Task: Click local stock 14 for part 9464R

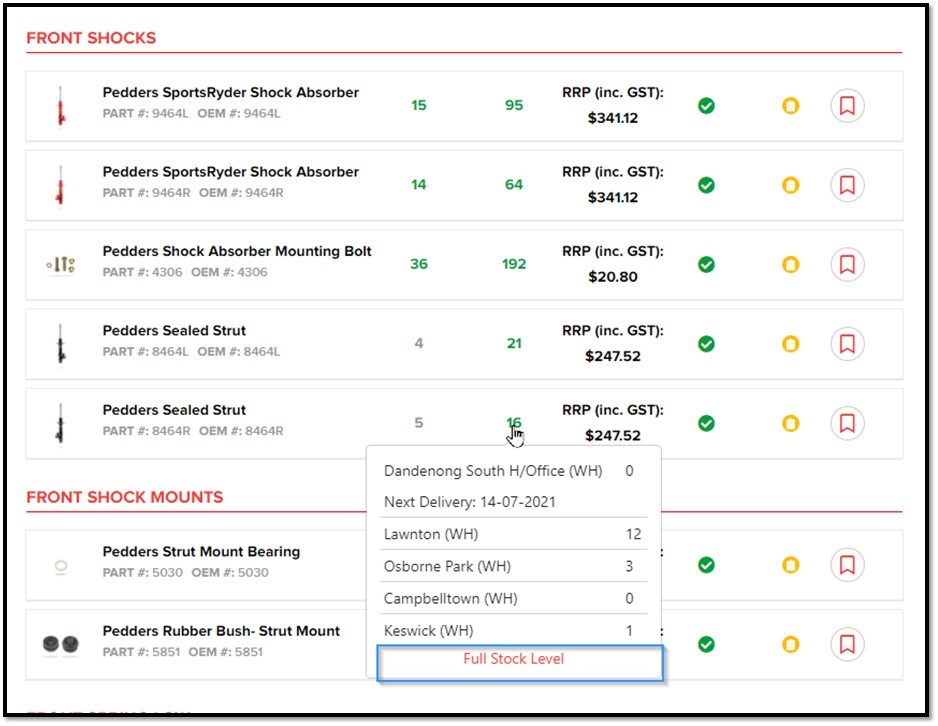Action: pos(419,185)
